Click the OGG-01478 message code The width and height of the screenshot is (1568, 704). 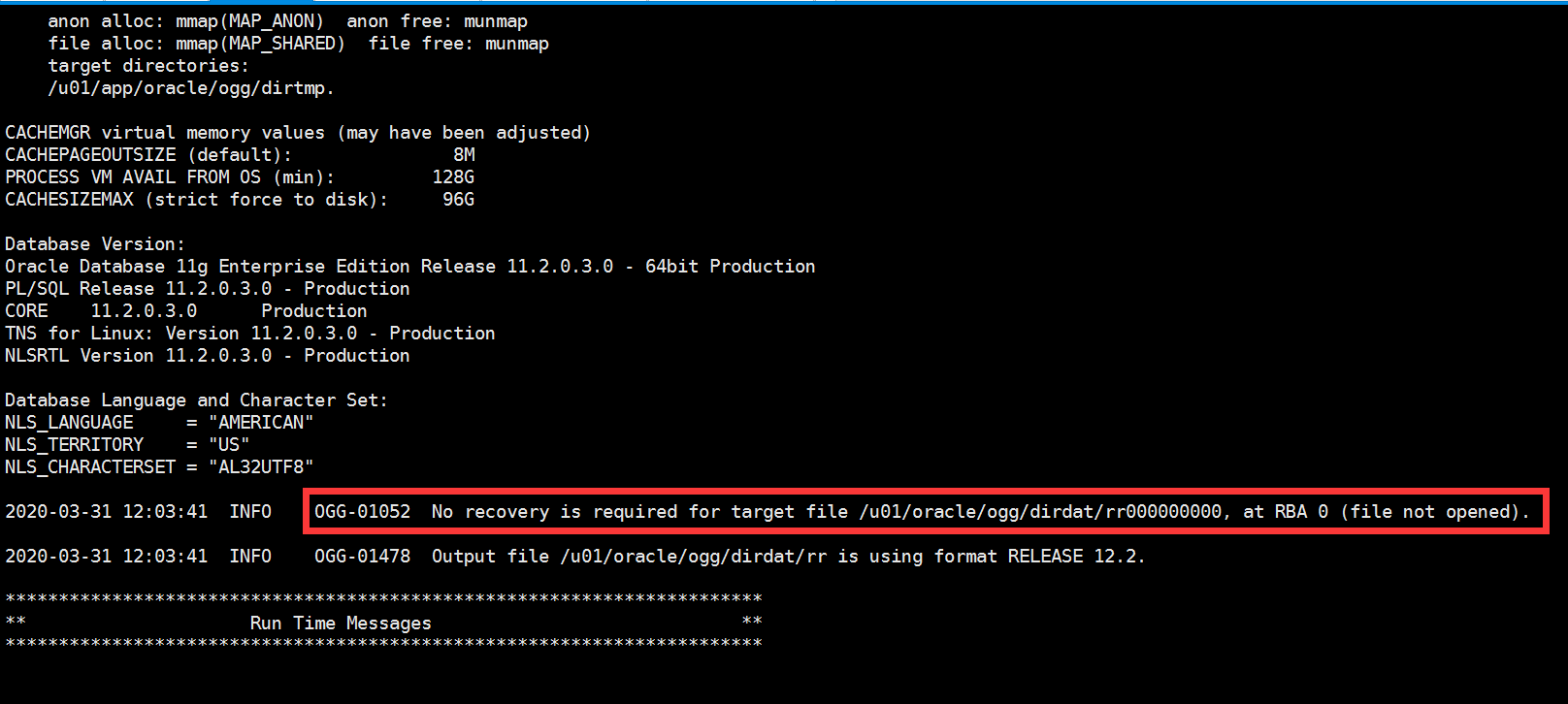point(362,557)
